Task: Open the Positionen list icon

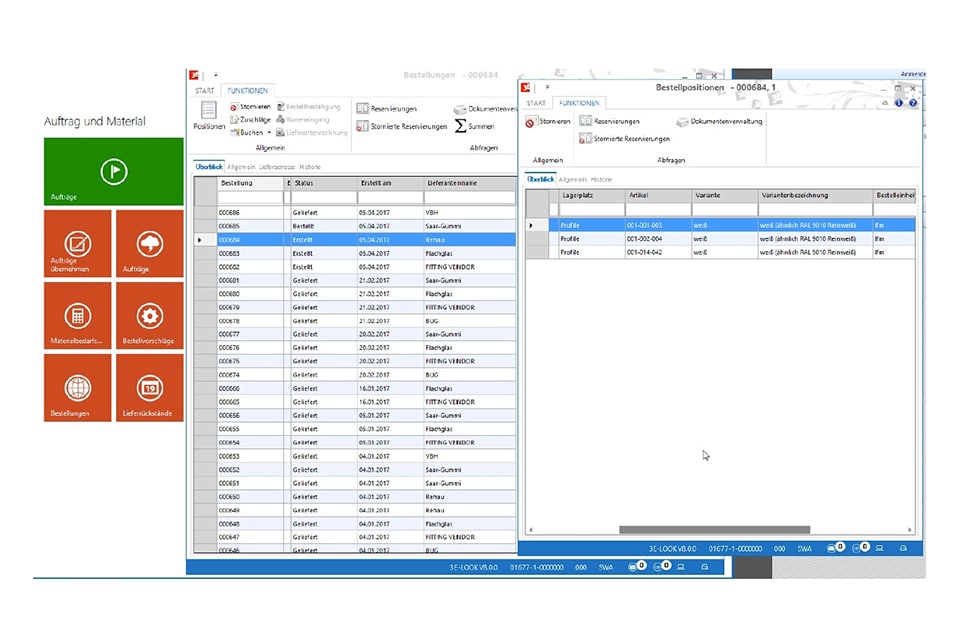Action: [x=207, y=113]
